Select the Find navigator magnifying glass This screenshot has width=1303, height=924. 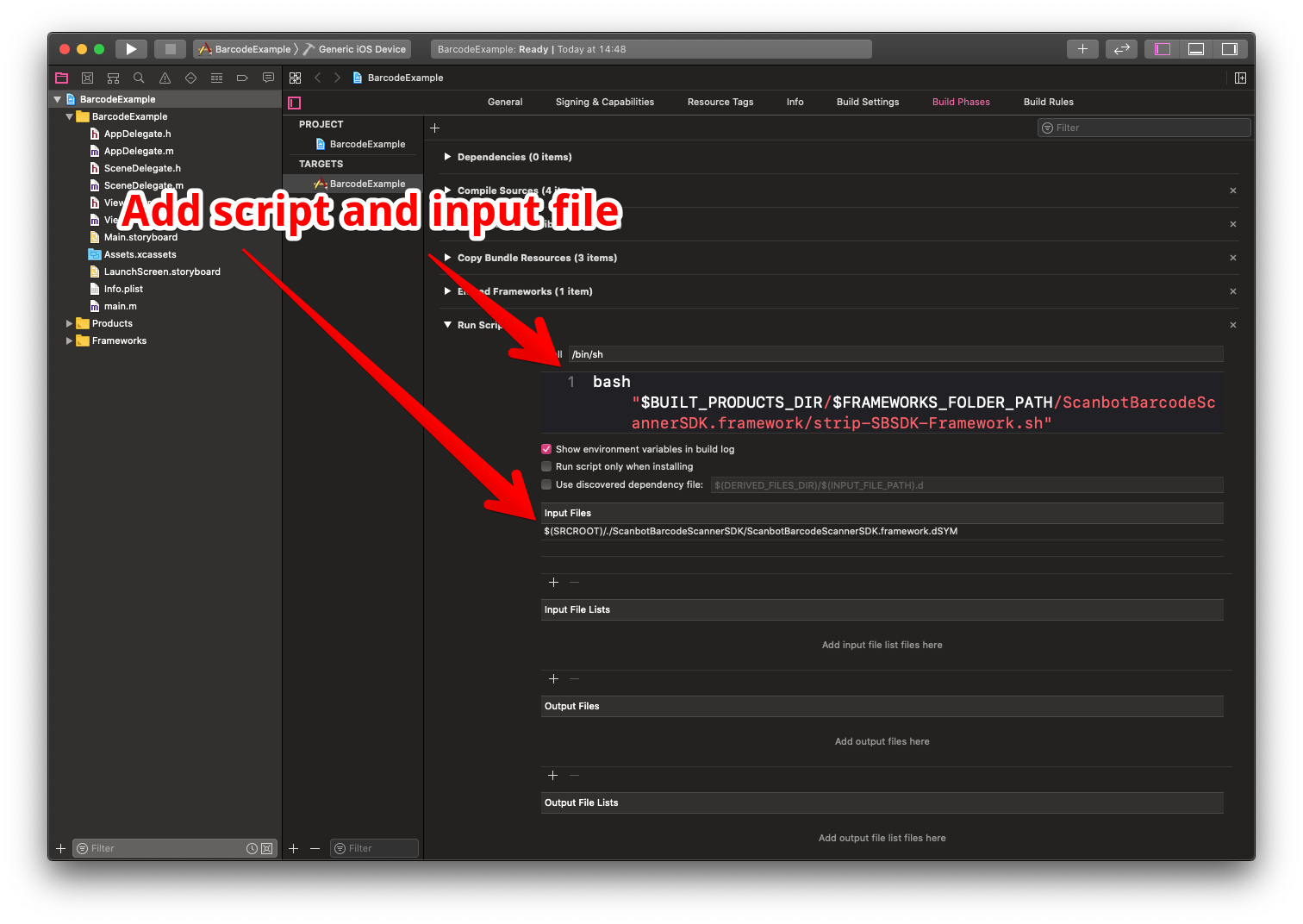pos(139,78)
